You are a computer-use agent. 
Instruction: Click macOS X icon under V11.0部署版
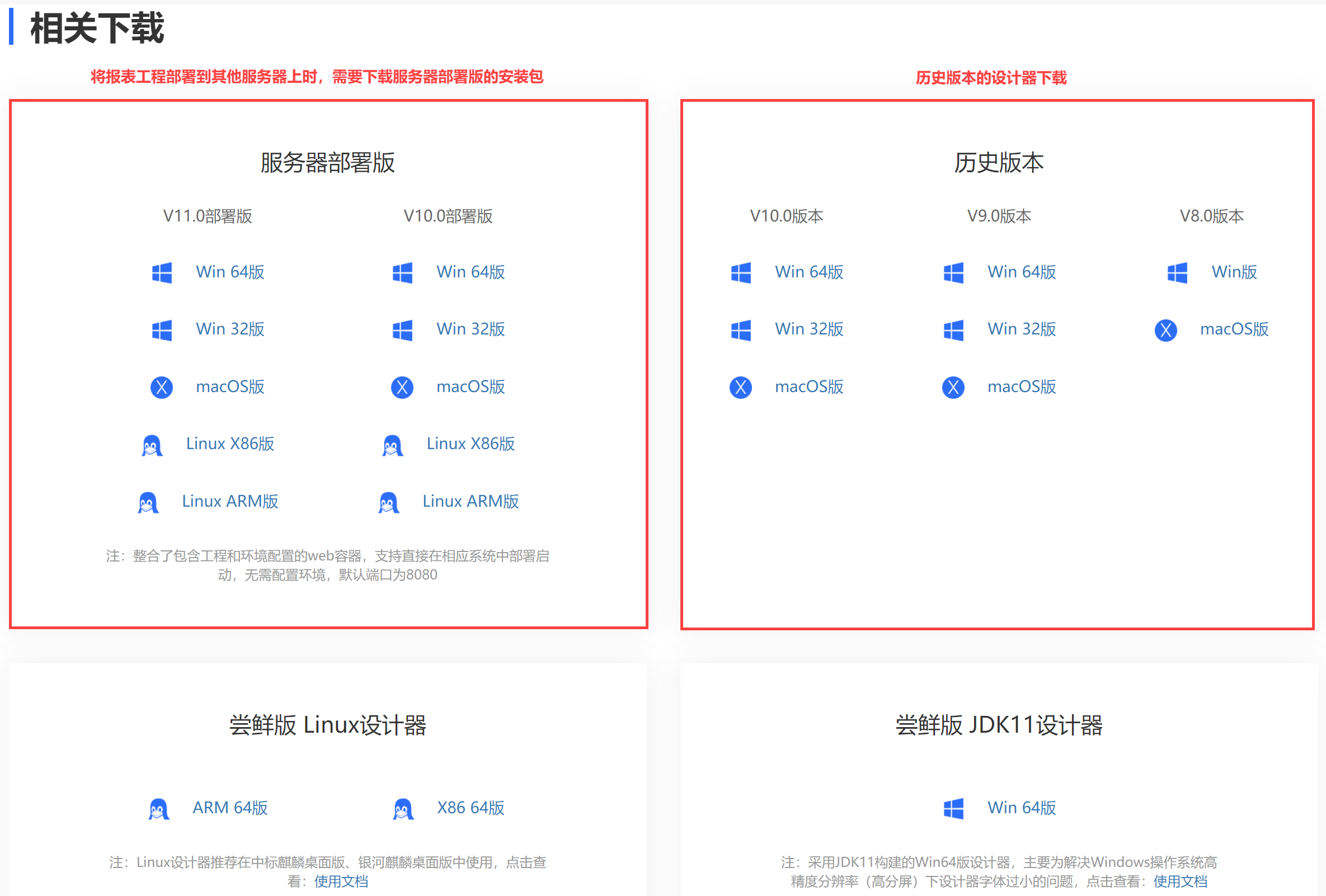(x=162, y=387)
